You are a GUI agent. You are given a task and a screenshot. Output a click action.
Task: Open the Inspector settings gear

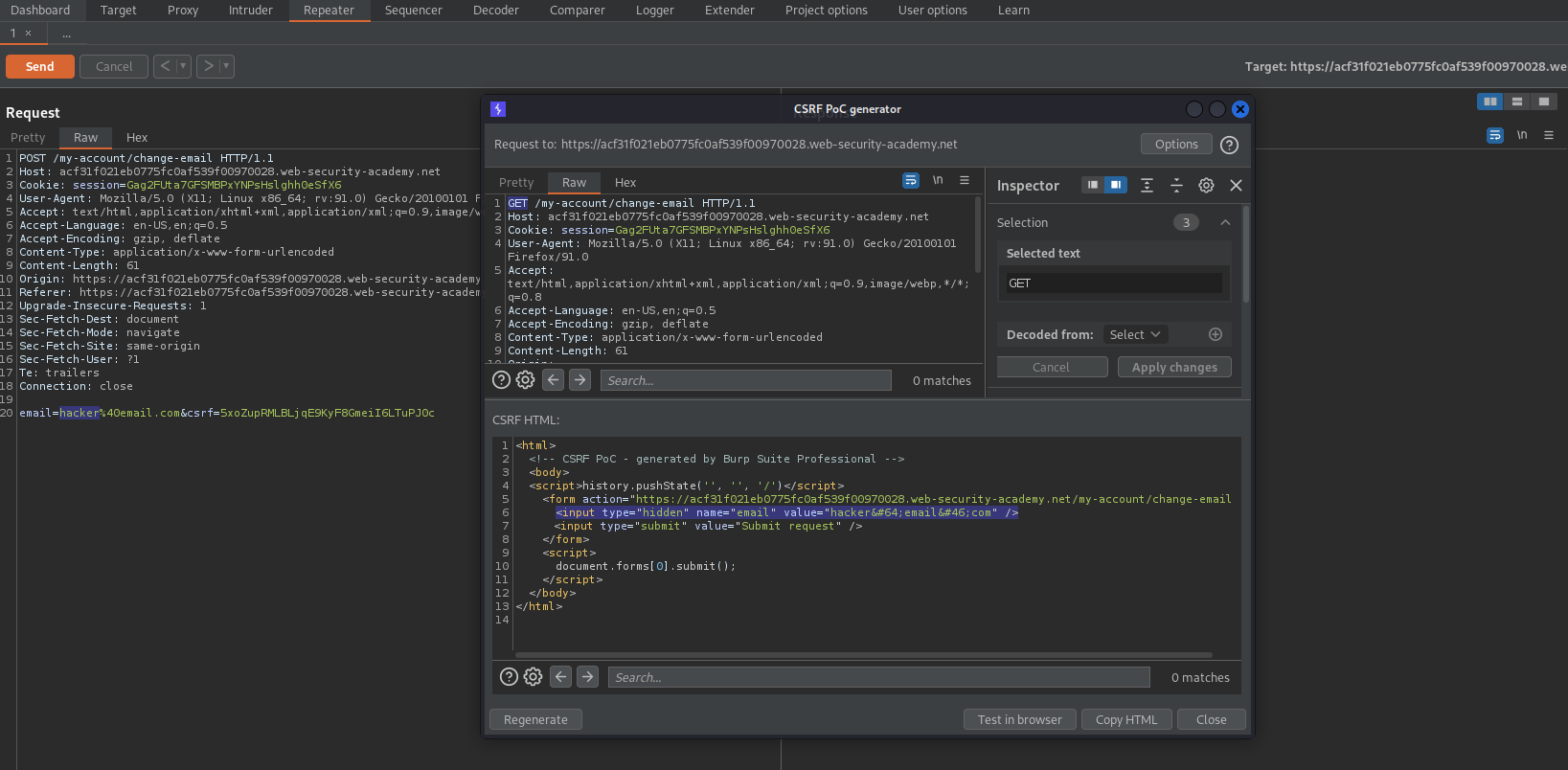click(x=1206, y=185)
